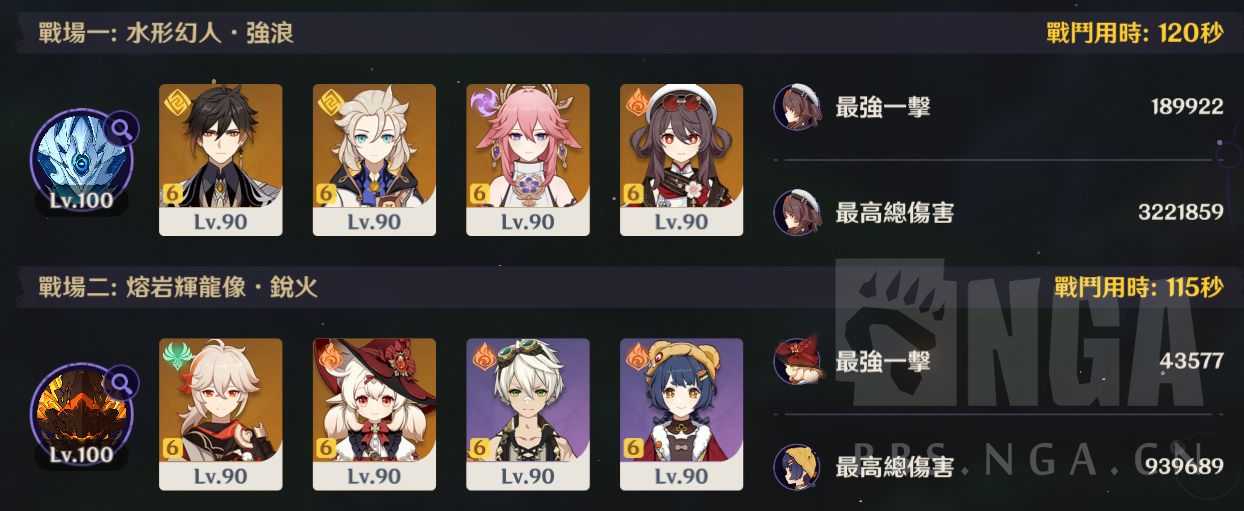The height and width of the screenshot is (511, 1244).
Task: Click the 戰鬥用時: 115秒 label
Action: (1138, 288)
